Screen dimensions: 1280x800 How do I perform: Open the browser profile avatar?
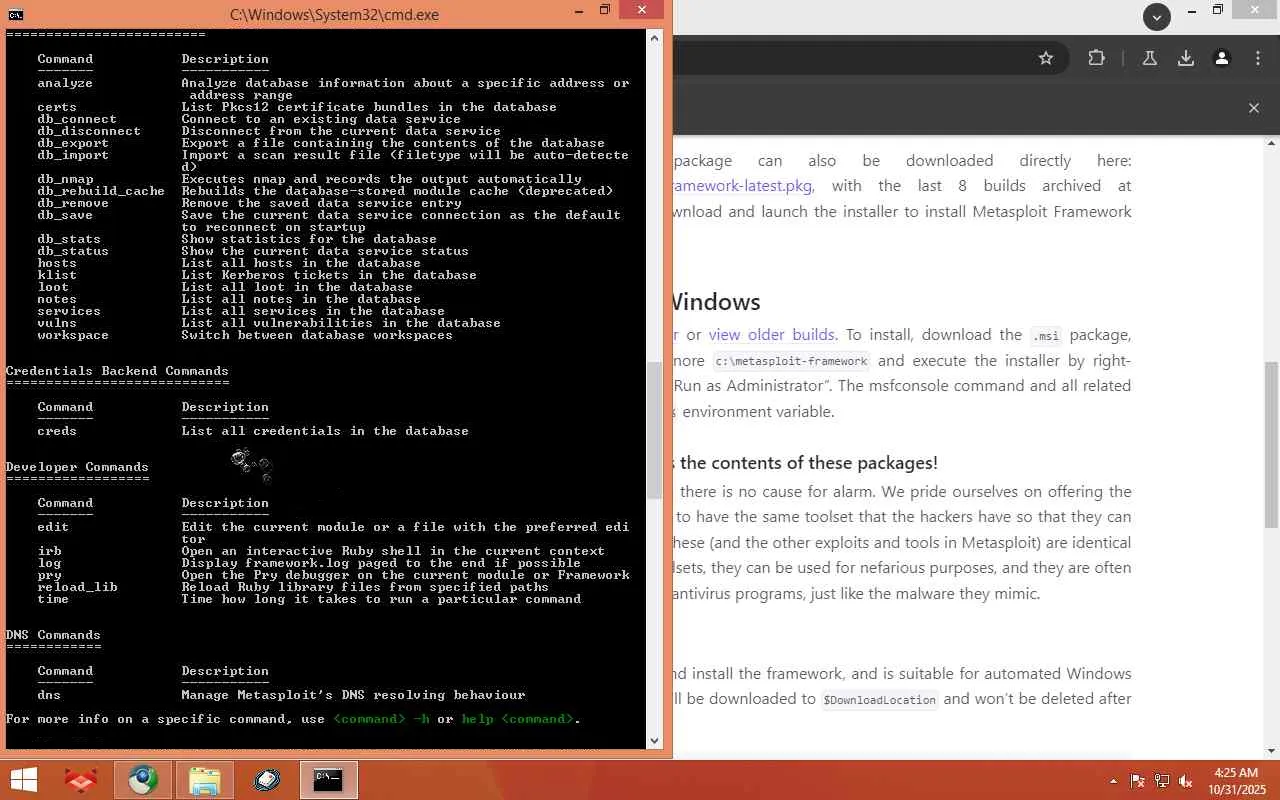1222,58
